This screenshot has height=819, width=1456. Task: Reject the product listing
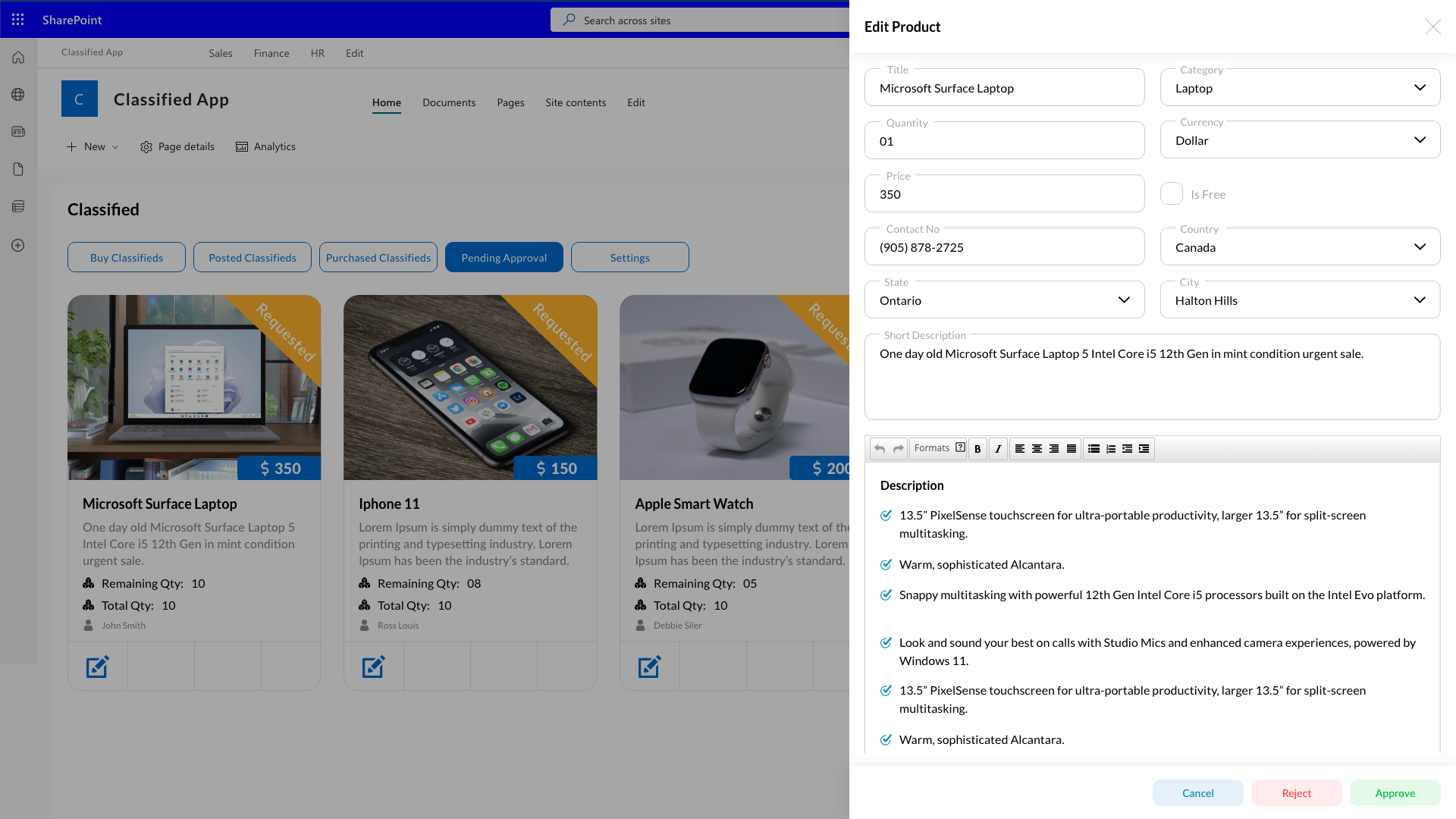click(x=1296, y=792)
